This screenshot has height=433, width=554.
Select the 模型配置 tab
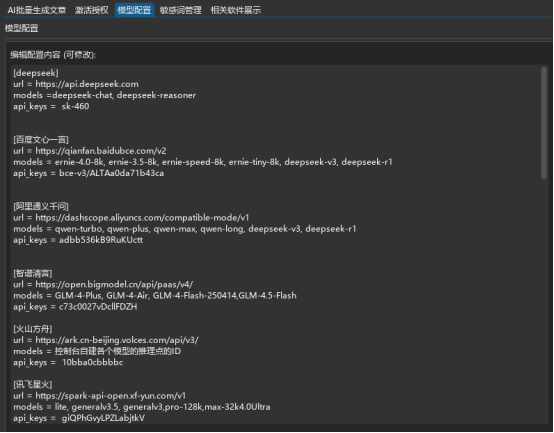point(134,10)
